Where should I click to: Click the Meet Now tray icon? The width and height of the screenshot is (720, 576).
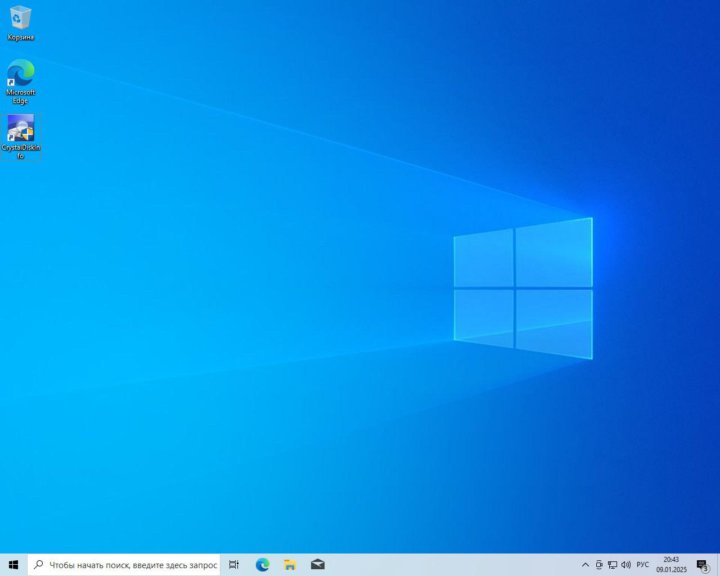click(x=599, y=565)
